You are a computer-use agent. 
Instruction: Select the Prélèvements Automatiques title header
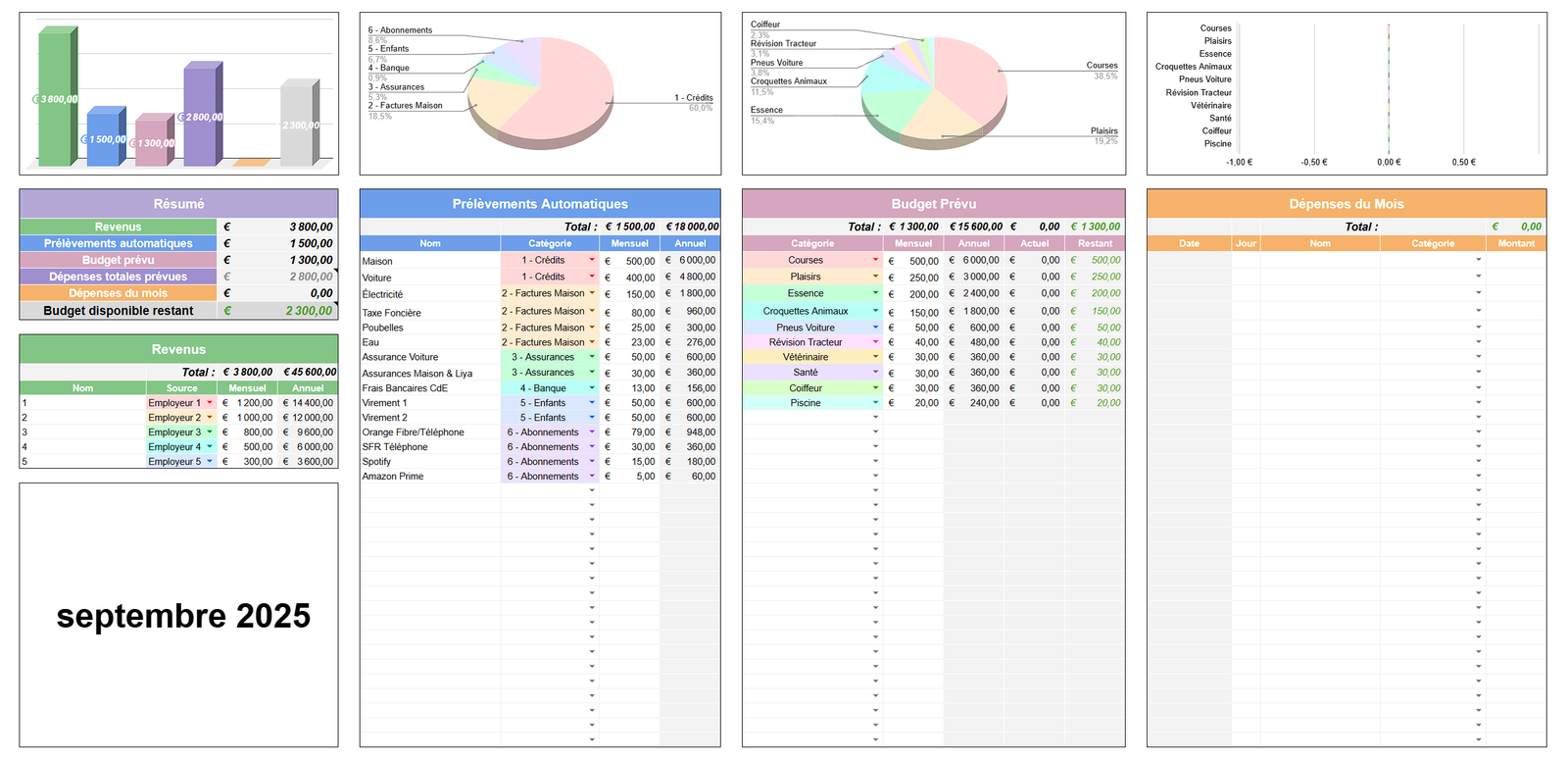(540, 204)
